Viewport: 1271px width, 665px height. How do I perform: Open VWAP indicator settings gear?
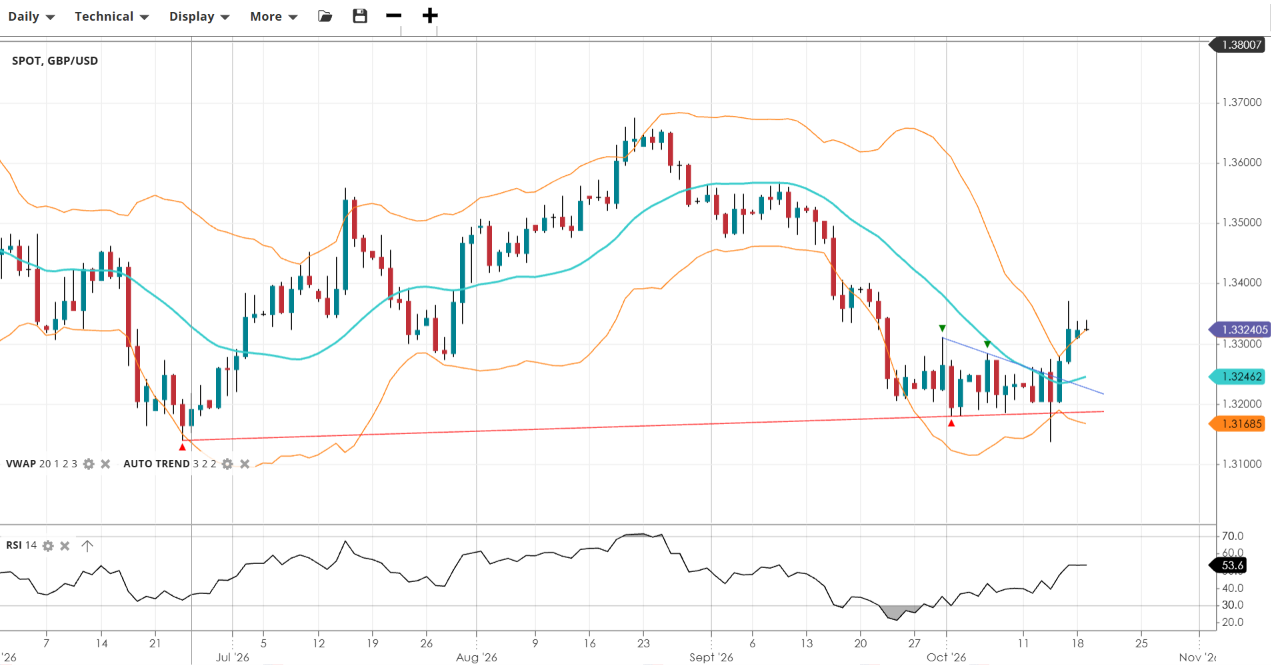pos(88,464)
